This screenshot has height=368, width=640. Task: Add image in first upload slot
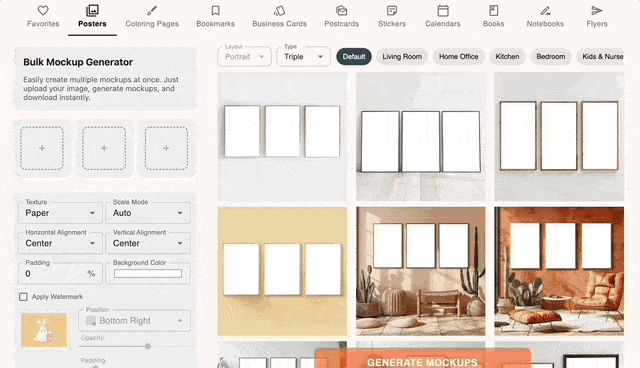[42, 148]
